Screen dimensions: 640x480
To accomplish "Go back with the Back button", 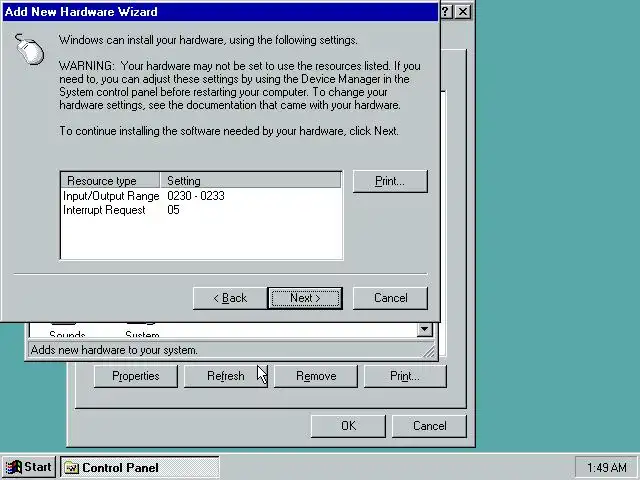I will tap(230, 298).
